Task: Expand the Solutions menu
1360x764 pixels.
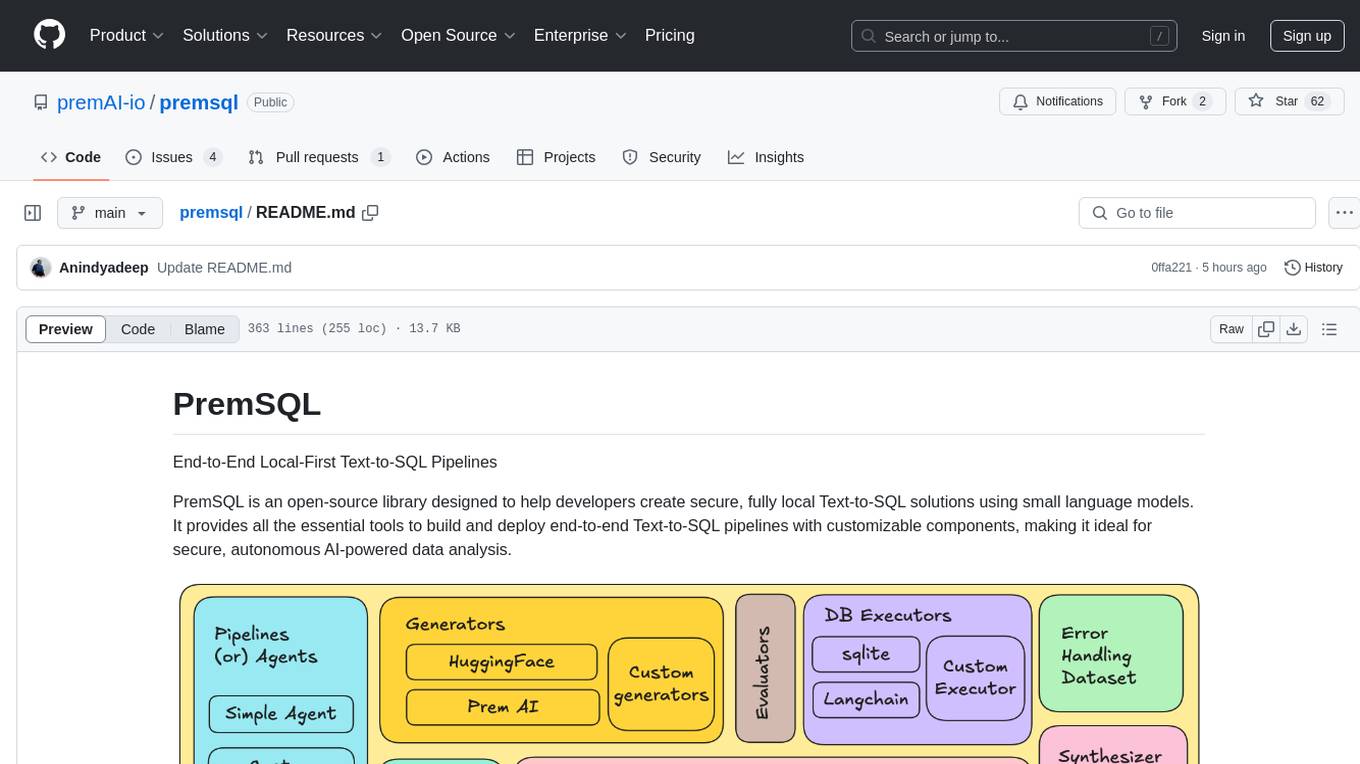Action: click(x=225, y=35)
